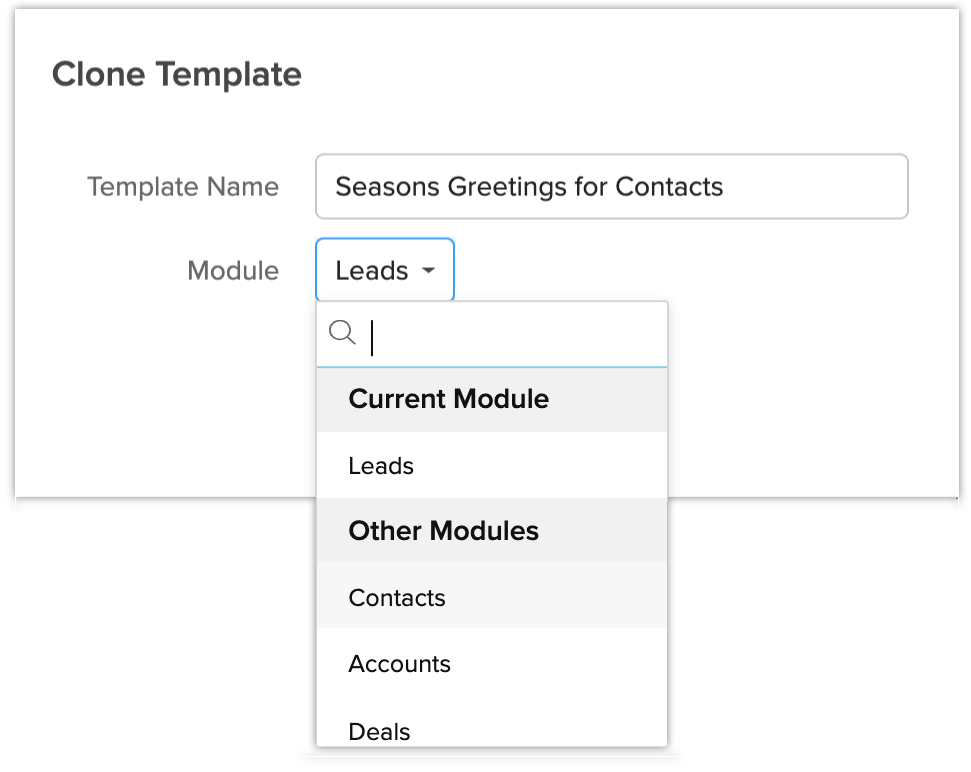Click into the module search box
The width and height of the screenshot is (971, 772).
tap(510, 335)
